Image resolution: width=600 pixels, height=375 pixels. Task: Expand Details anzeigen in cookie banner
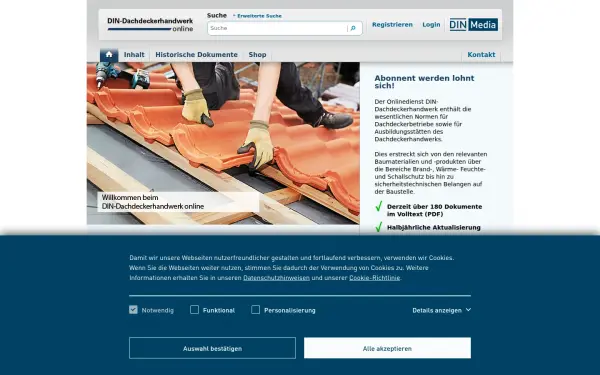(x=442, y=310)
